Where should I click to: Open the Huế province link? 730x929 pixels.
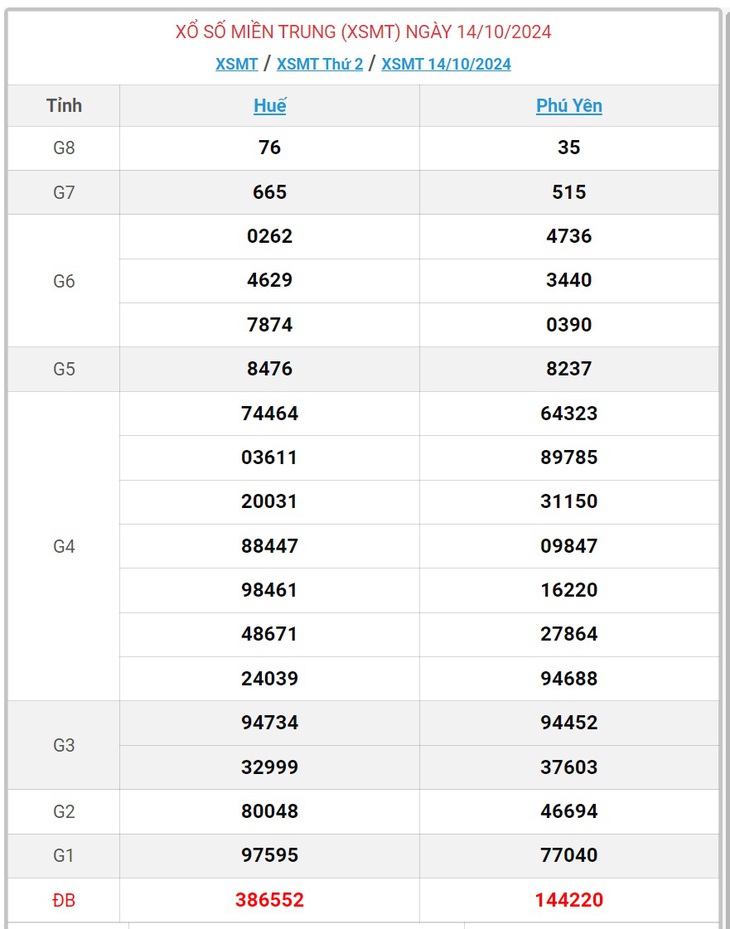(270, 105)
